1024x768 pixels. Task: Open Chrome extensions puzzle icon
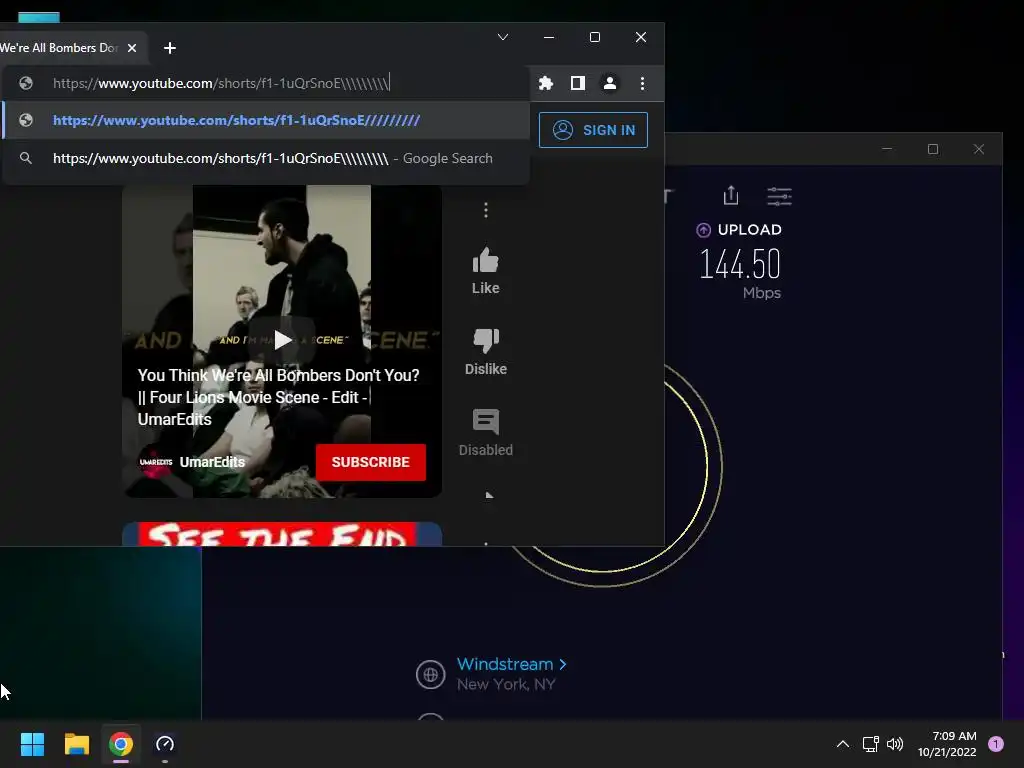[546, 83]
